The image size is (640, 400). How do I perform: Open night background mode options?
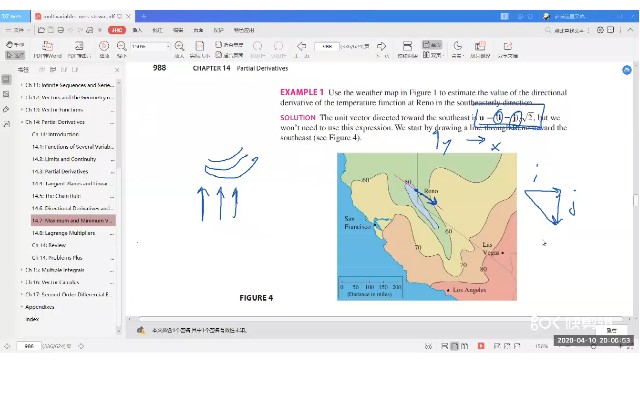pos(458,50)
